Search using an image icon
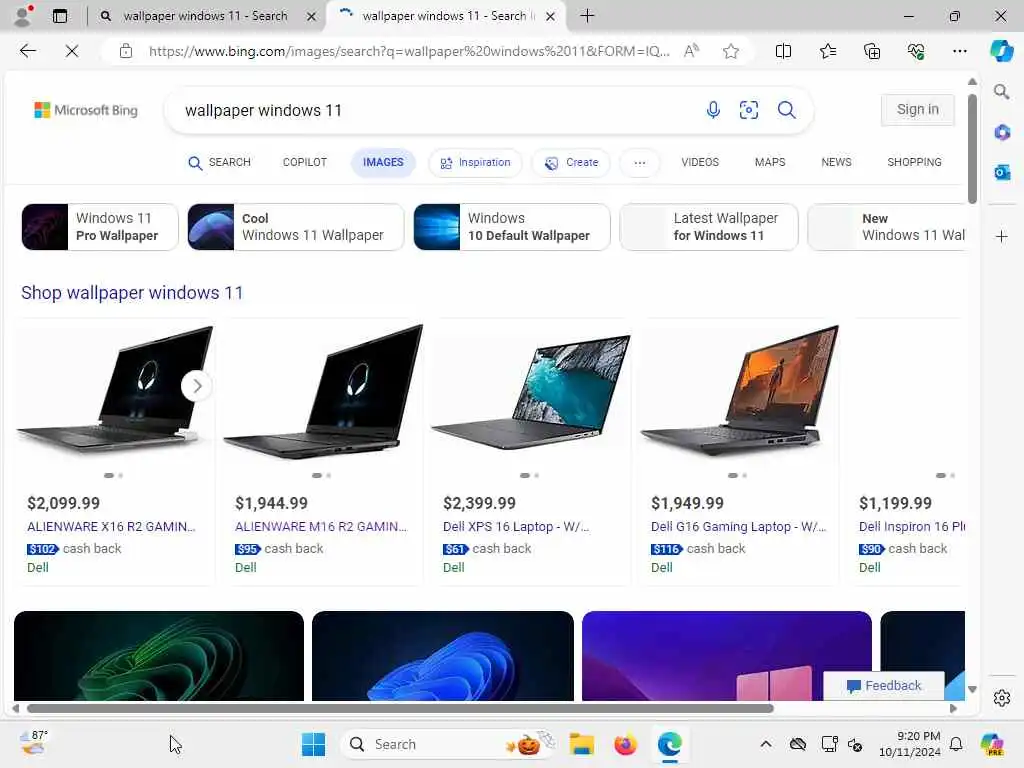 [x=748, y=110]
